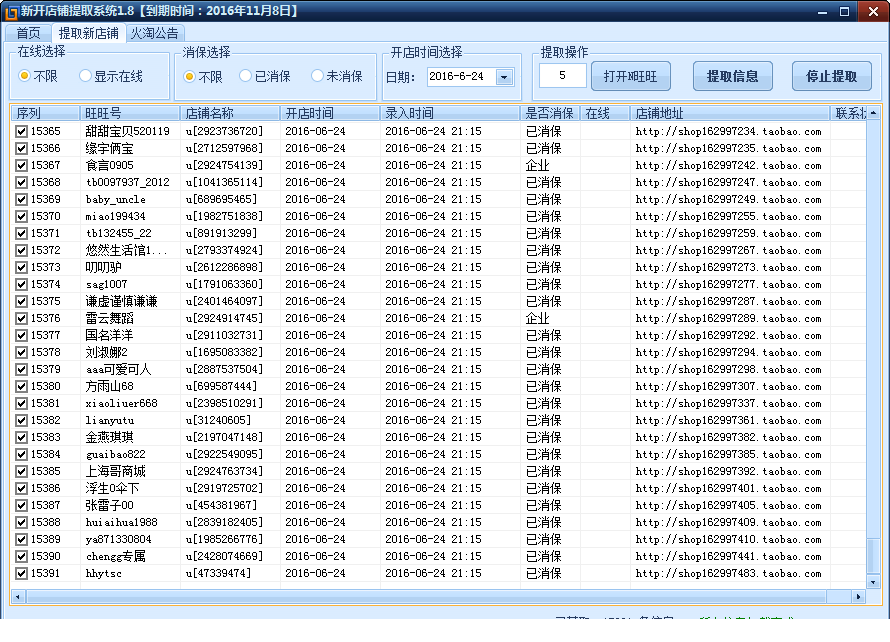
Task: Uncheck the checkbox for row 15367
Action: (22, 165)
